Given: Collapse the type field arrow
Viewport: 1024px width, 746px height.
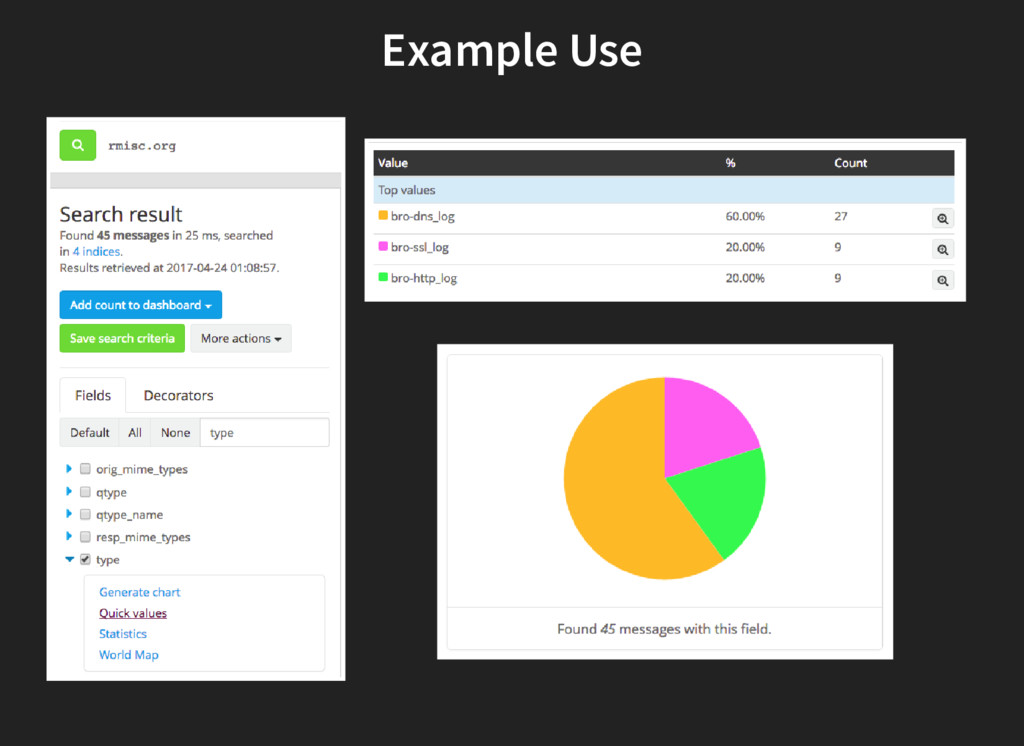Looking at the screenshot, I should [x=69, y=559].
